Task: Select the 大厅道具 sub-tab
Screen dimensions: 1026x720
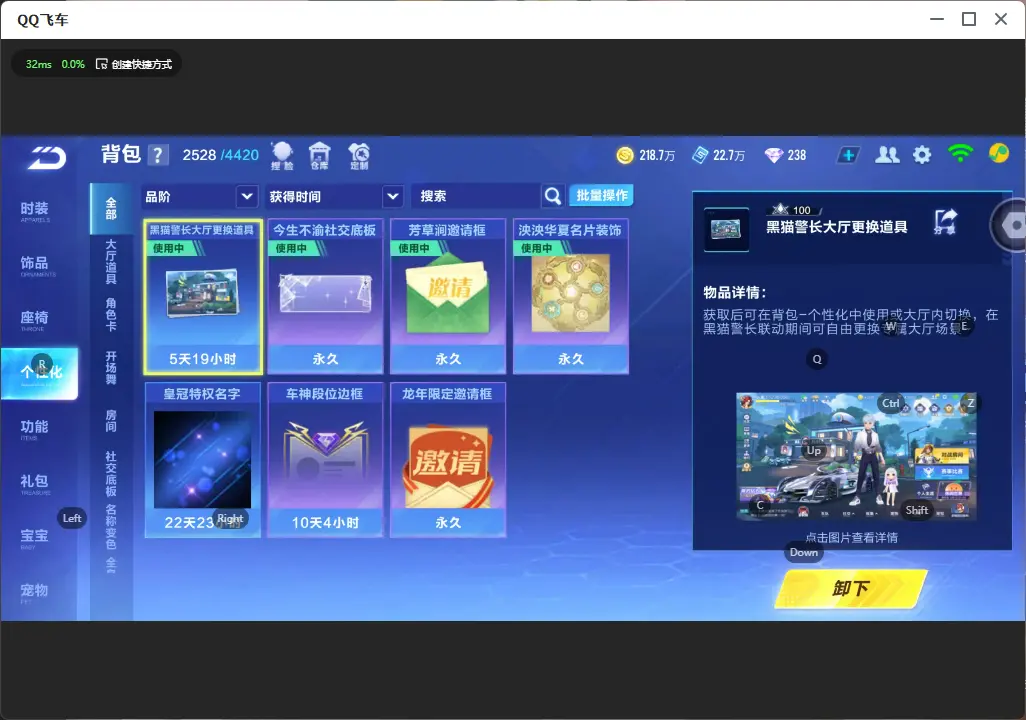Action: pyautogui.click(x=111, y=261)
